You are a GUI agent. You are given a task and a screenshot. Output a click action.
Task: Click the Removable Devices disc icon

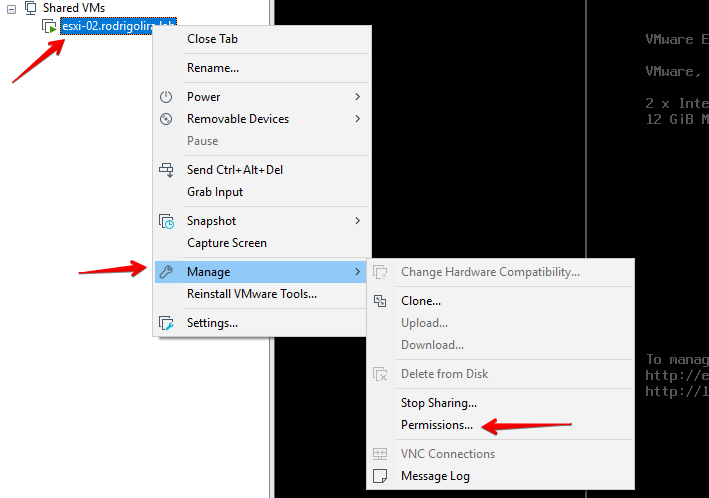click(167, 119)
